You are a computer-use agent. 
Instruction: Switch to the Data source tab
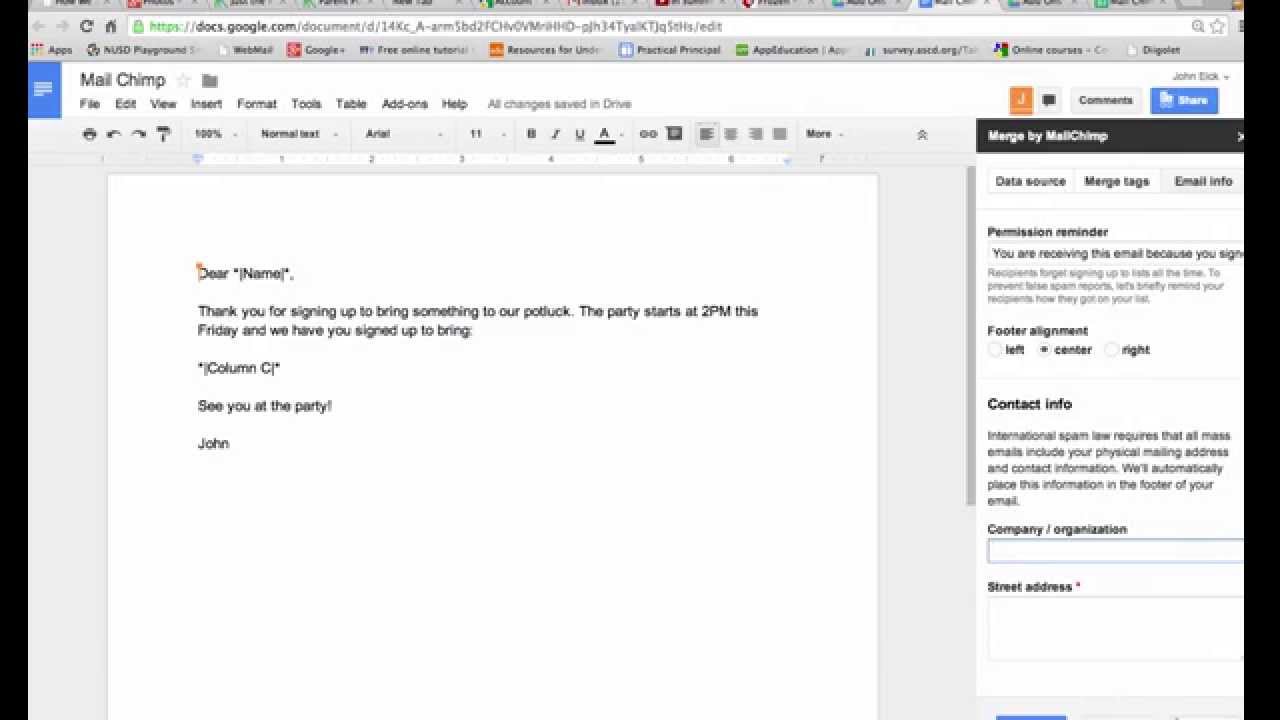click(x=1030, y=181)
